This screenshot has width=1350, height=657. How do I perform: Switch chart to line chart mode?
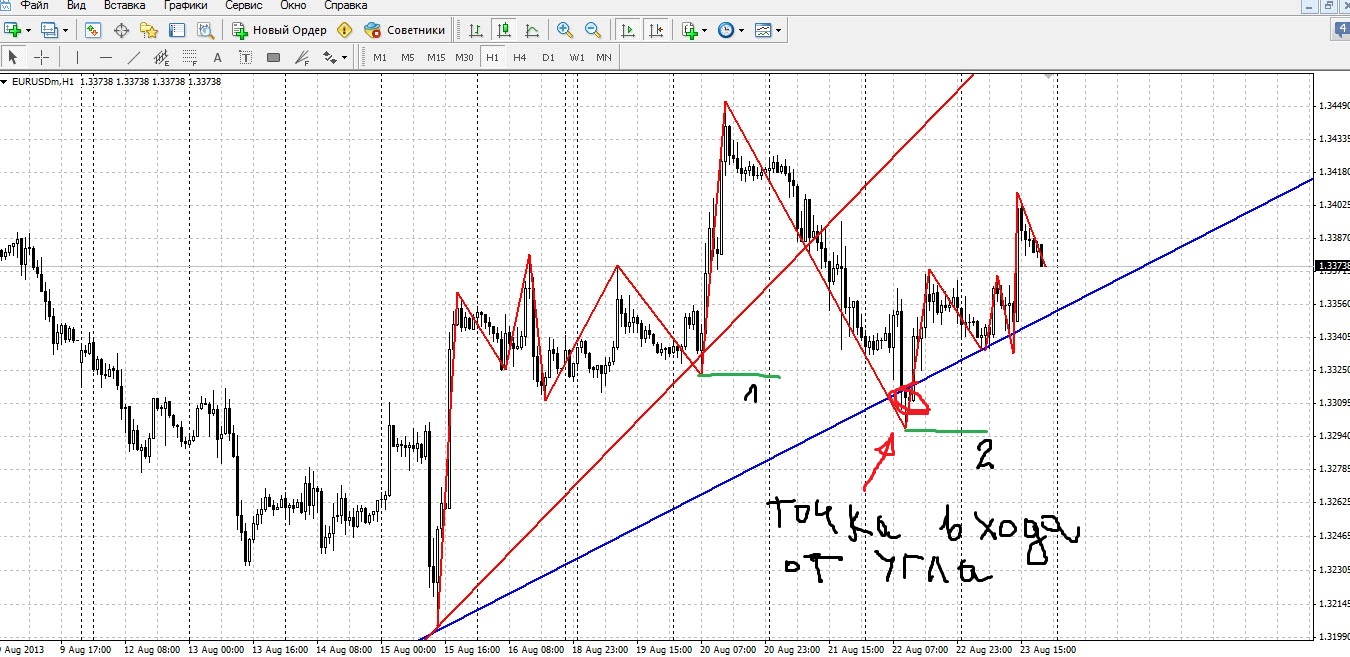(x=531, y=30)
